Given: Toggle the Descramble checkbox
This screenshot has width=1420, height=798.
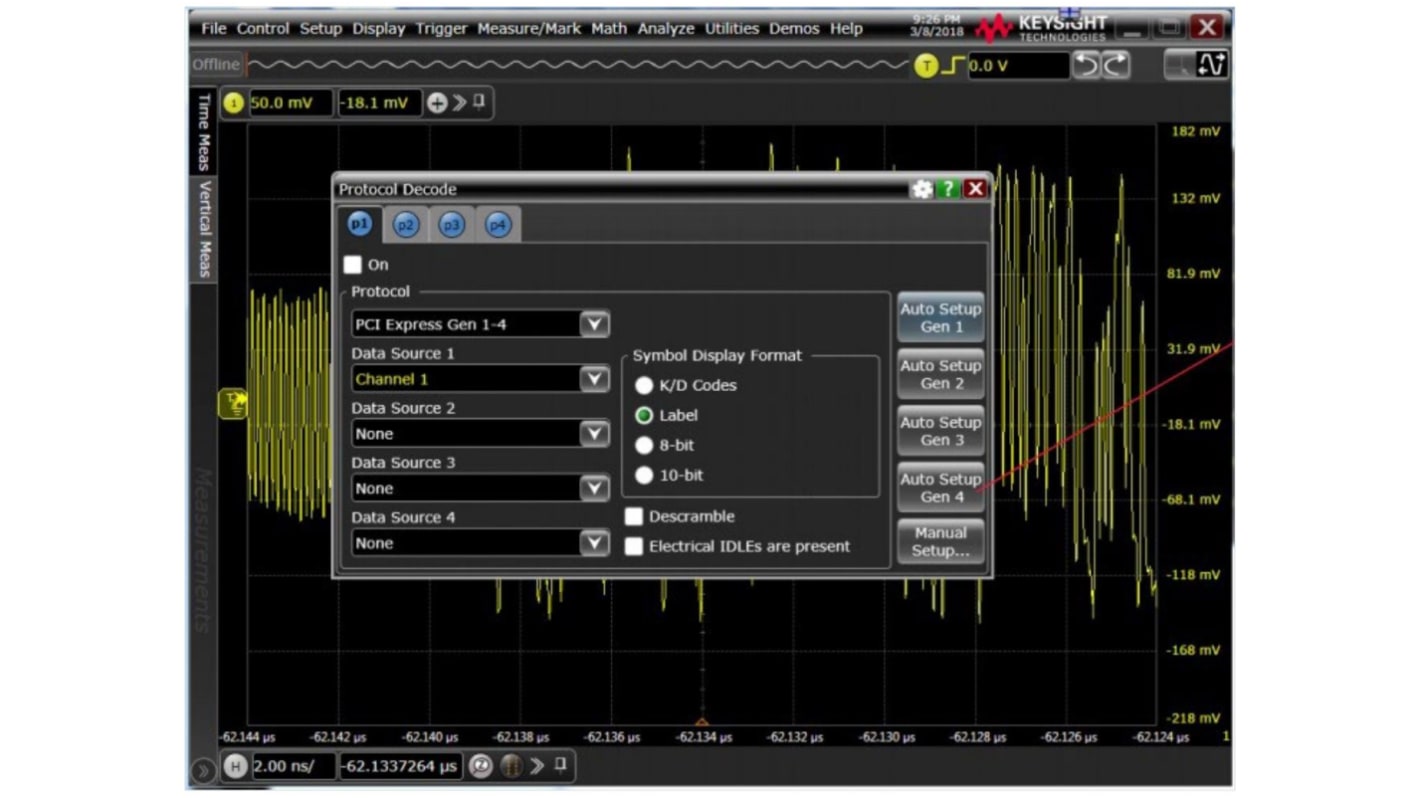Looking at the screenshot, I should coord(633,517).
